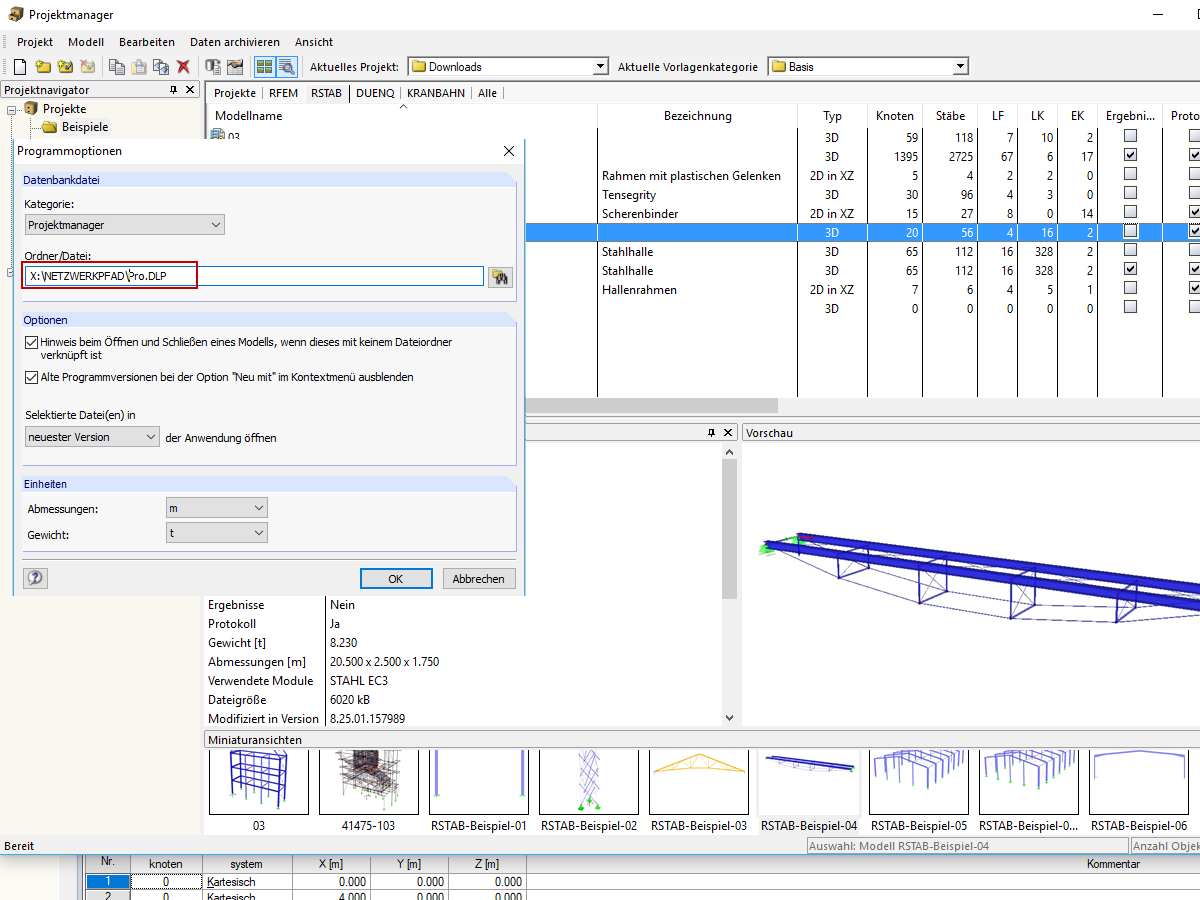Toggle the preview magnifier toolbar icon
This screenshot has height=900, width=1200.
click(287, 67)
